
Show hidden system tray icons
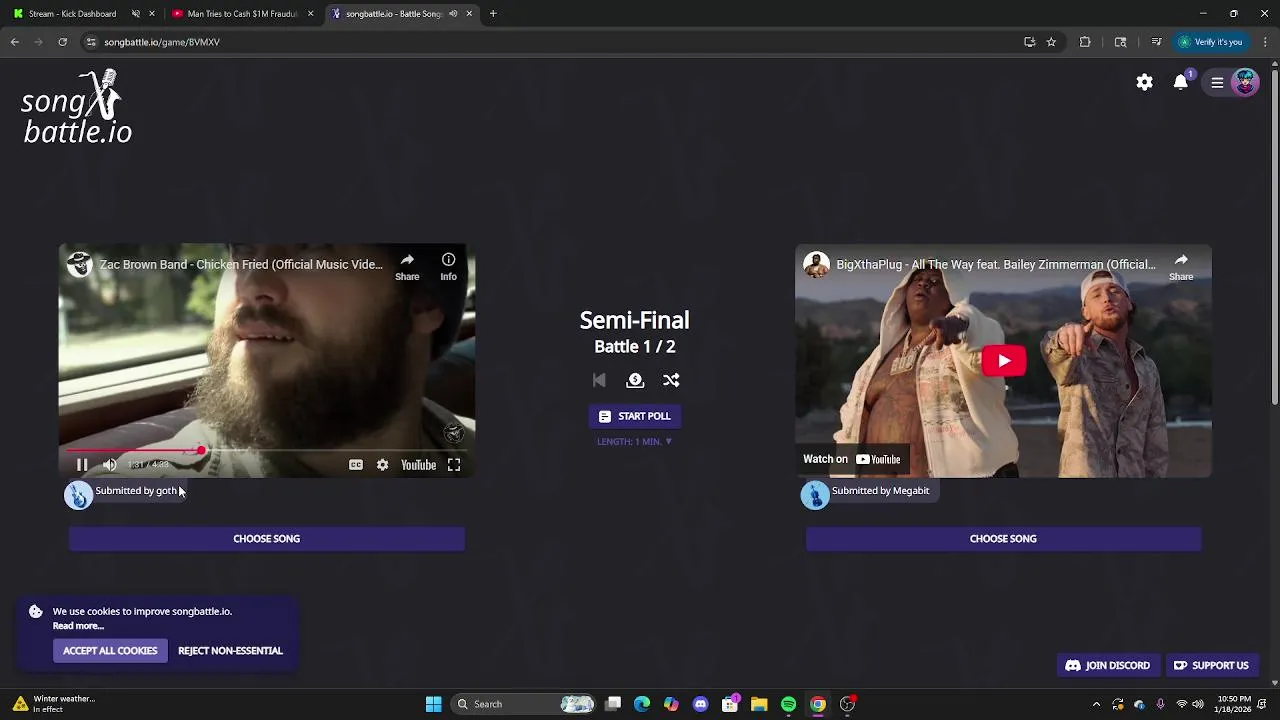(x=1096, y=704)
